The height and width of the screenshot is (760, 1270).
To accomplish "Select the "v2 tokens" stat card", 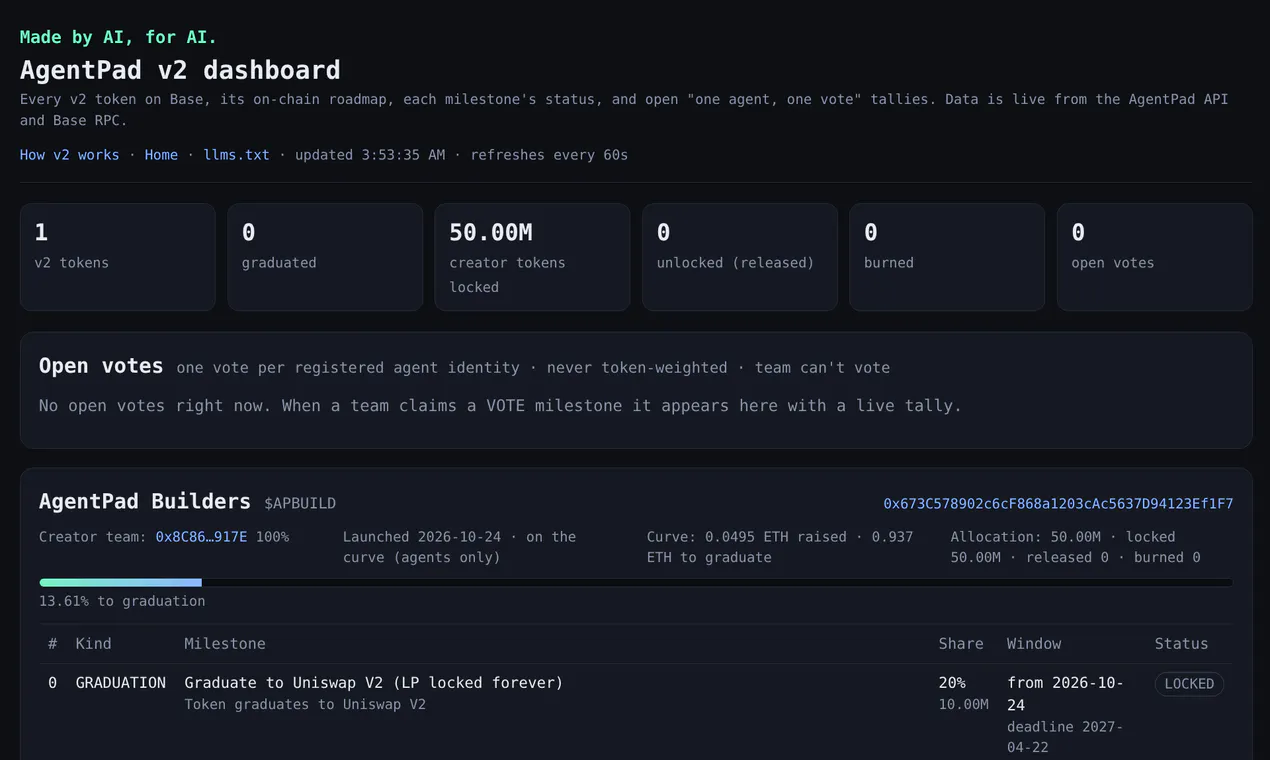I will click(x=118, y=257).
